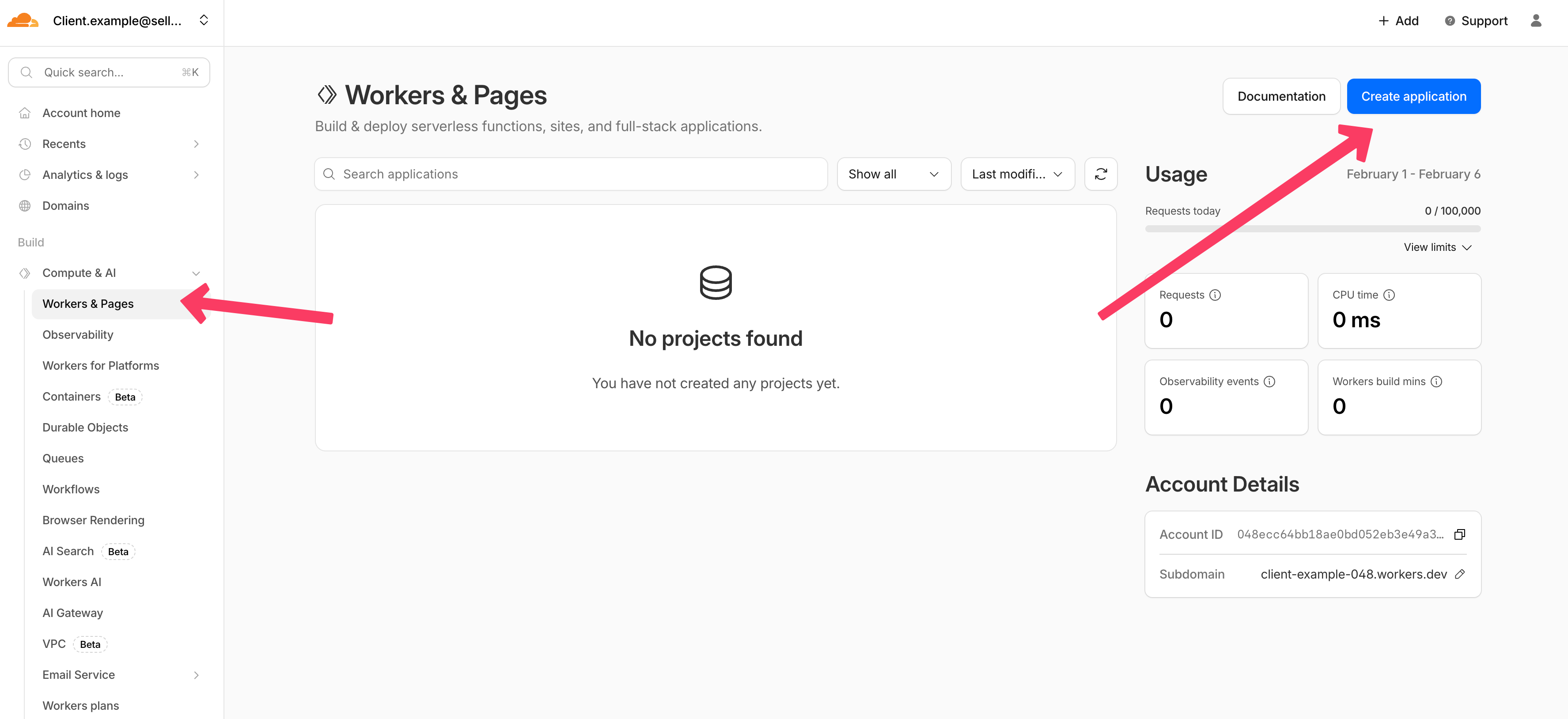Click the Cloudflare logo

point(23,21)
